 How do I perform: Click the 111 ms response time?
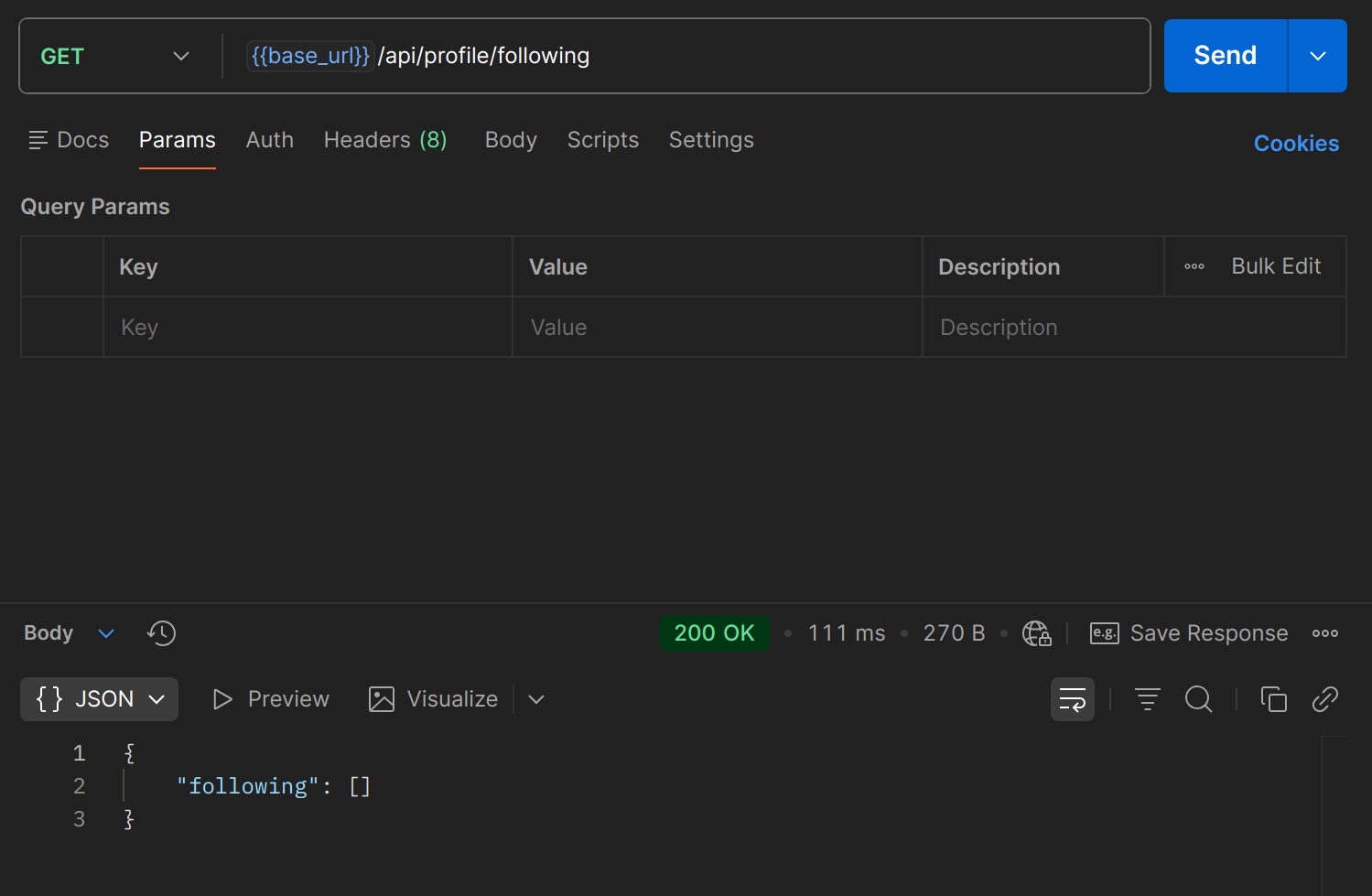[x=847, y=633]
